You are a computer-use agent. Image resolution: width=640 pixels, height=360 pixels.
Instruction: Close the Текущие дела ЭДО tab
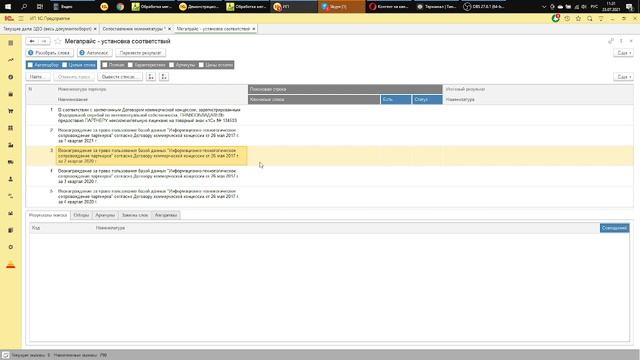coord(95,29)
